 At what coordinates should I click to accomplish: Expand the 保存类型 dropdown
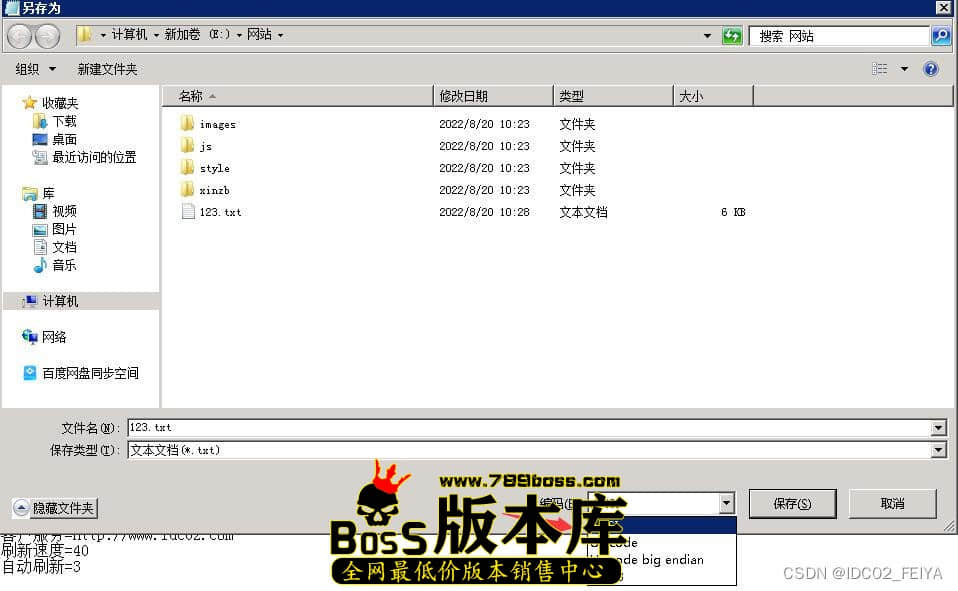tap(938, 450)
